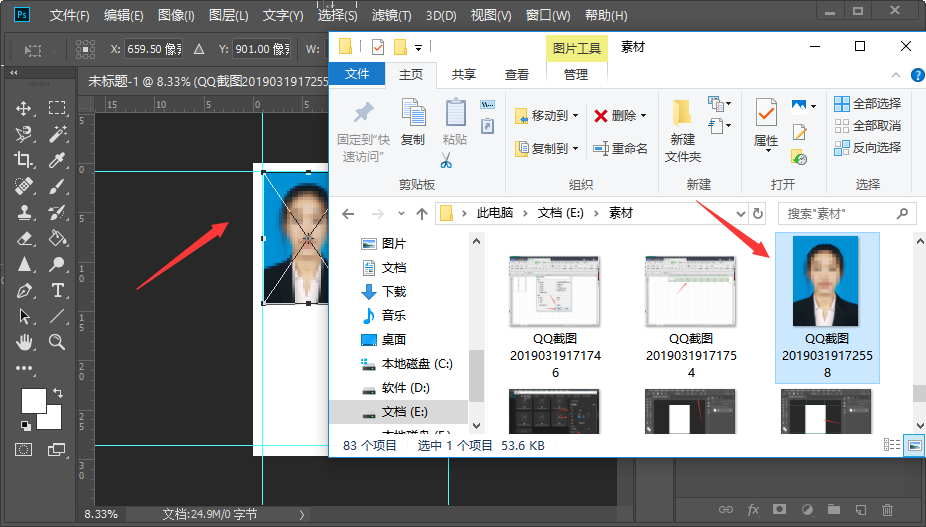
Task: Click the 搜索"素材" search box
Action: pos(847,213)
